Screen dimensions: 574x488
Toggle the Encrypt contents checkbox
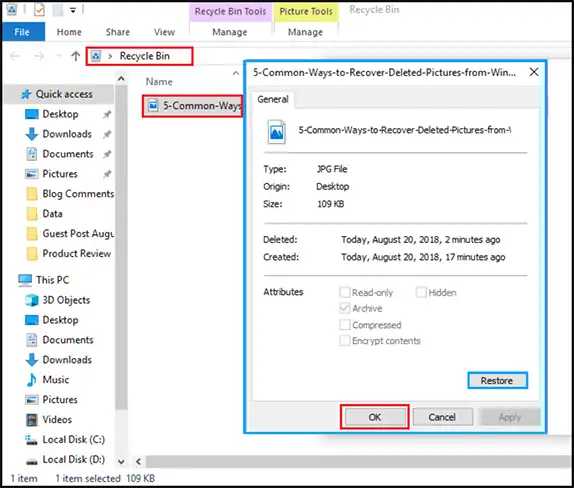pos(344,340)
